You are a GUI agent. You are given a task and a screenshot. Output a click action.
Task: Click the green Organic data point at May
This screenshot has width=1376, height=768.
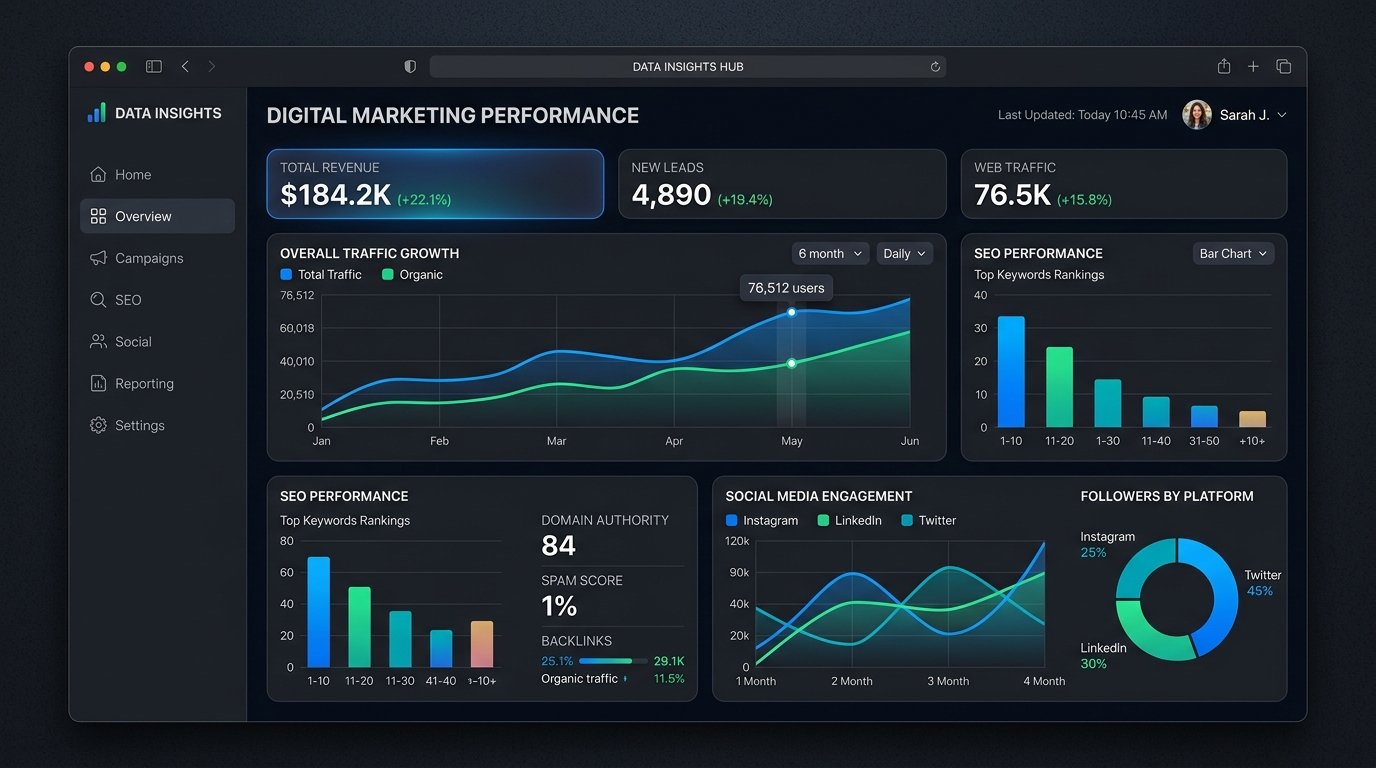[791, 363]
